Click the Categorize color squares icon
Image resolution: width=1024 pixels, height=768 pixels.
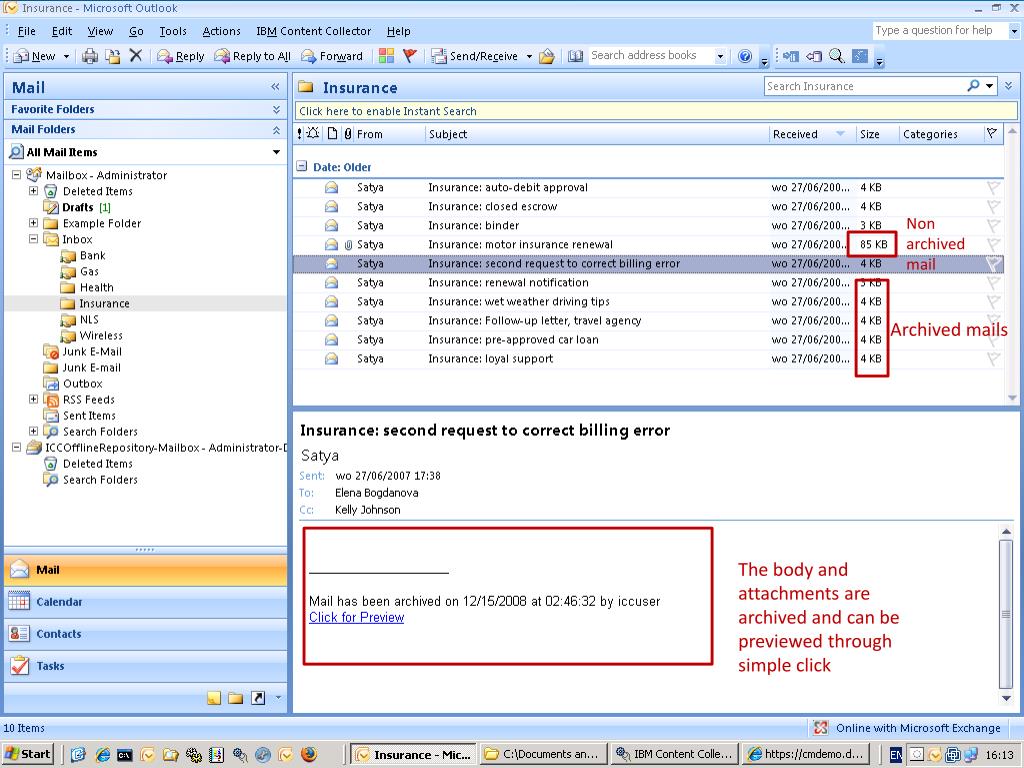pos(386,56)
